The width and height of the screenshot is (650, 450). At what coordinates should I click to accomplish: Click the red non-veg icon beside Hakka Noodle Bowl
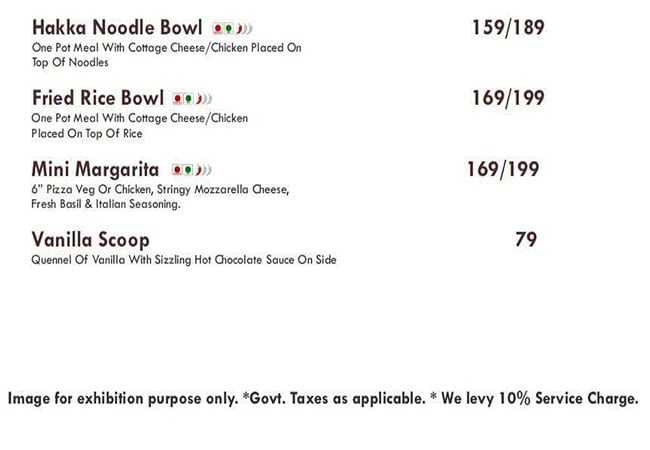tap(217, 28)
